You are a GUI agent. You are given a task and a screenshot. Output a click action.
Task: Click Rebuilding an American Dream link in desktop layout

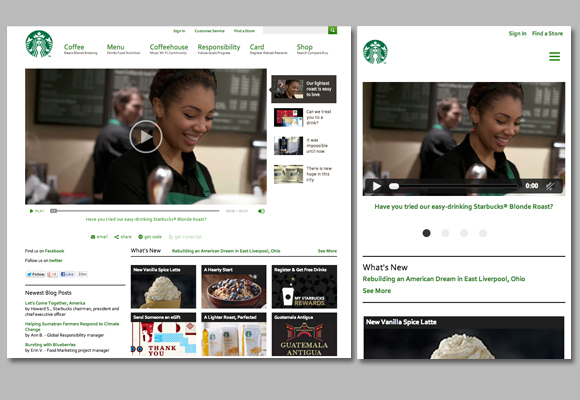coord(226,251)
